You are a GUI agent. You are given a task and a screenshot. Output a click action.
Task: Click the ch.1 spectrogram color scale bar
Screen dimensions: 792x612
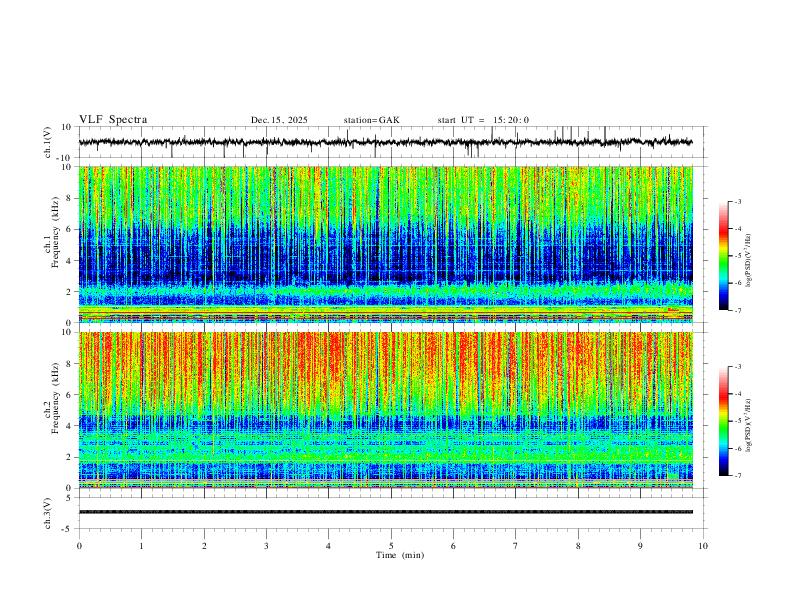(724, 256)
